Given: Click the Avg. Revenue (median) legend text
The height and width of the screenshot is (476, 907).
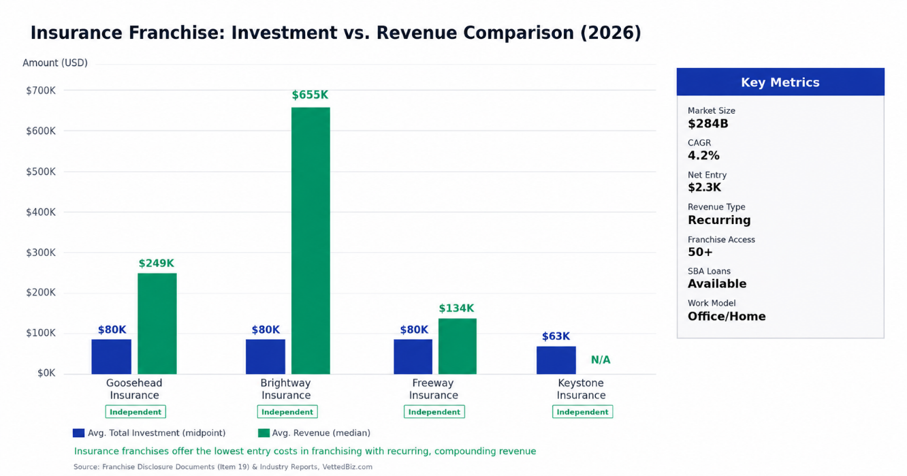Looking at the screenshot, I should click(x=321, y=433).
